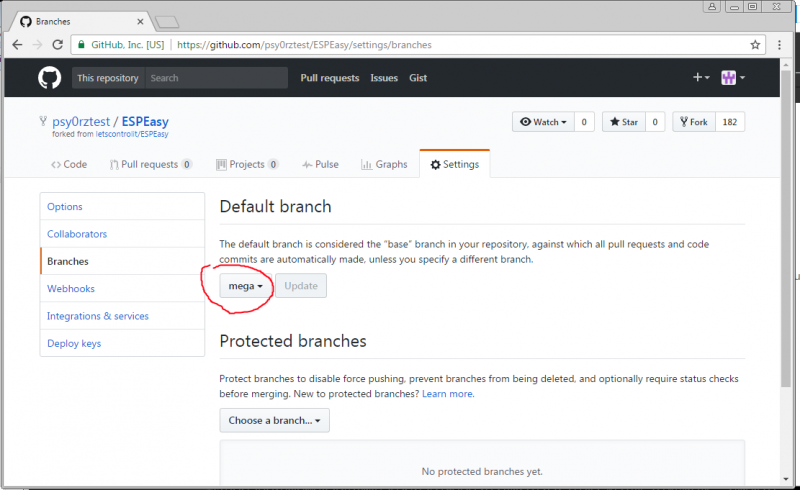Open the GitHub home logo
Viewport: 800px width, 490px height.
pyautogui.click(x=49, y=78)
